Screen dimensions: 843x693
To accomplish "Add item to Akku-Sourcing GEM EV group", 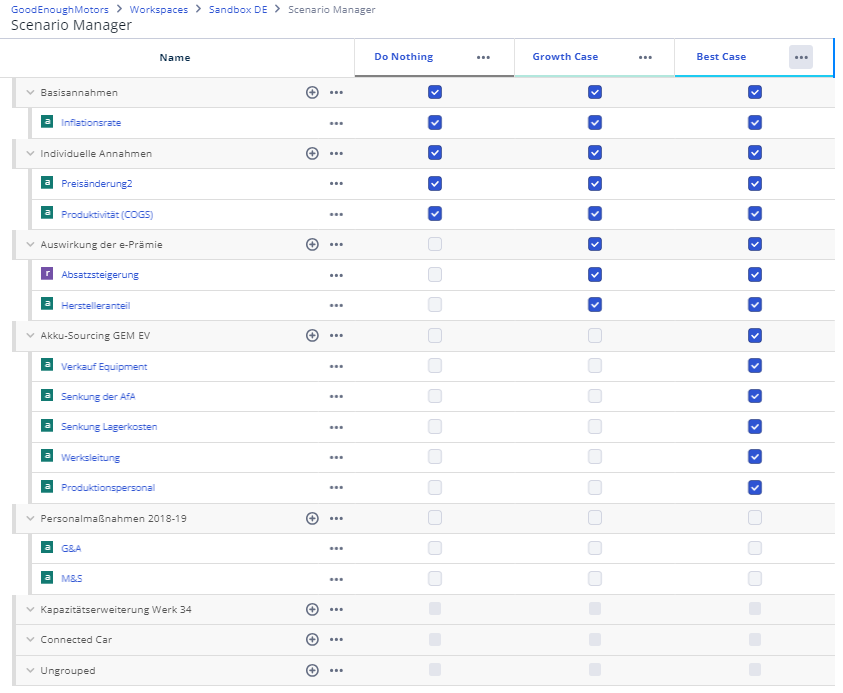I will coord(312,336).
